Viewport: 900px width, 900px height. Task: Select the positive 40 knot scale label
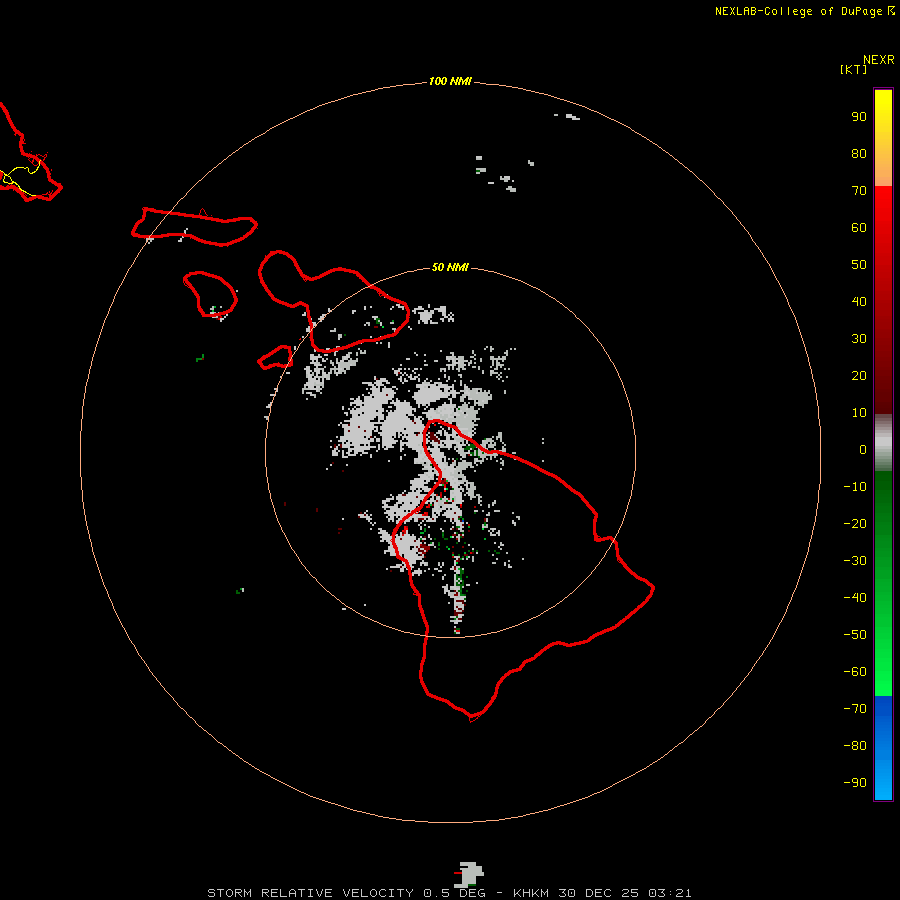pyautogui.click(x=859, y=301)
